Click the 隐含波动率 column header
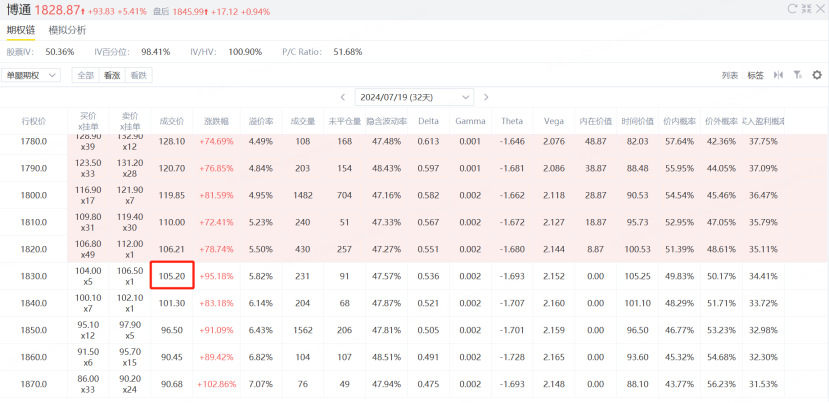The image size is (829, 403). pyautogui.click(x=386, y=121)
